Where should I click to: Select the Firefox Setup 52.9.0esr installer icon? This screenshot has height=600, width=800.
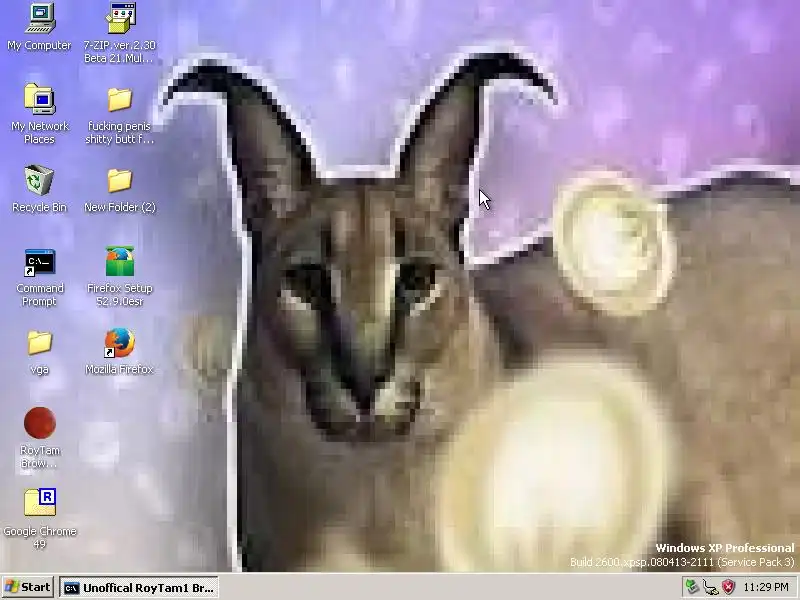point(119,261)
